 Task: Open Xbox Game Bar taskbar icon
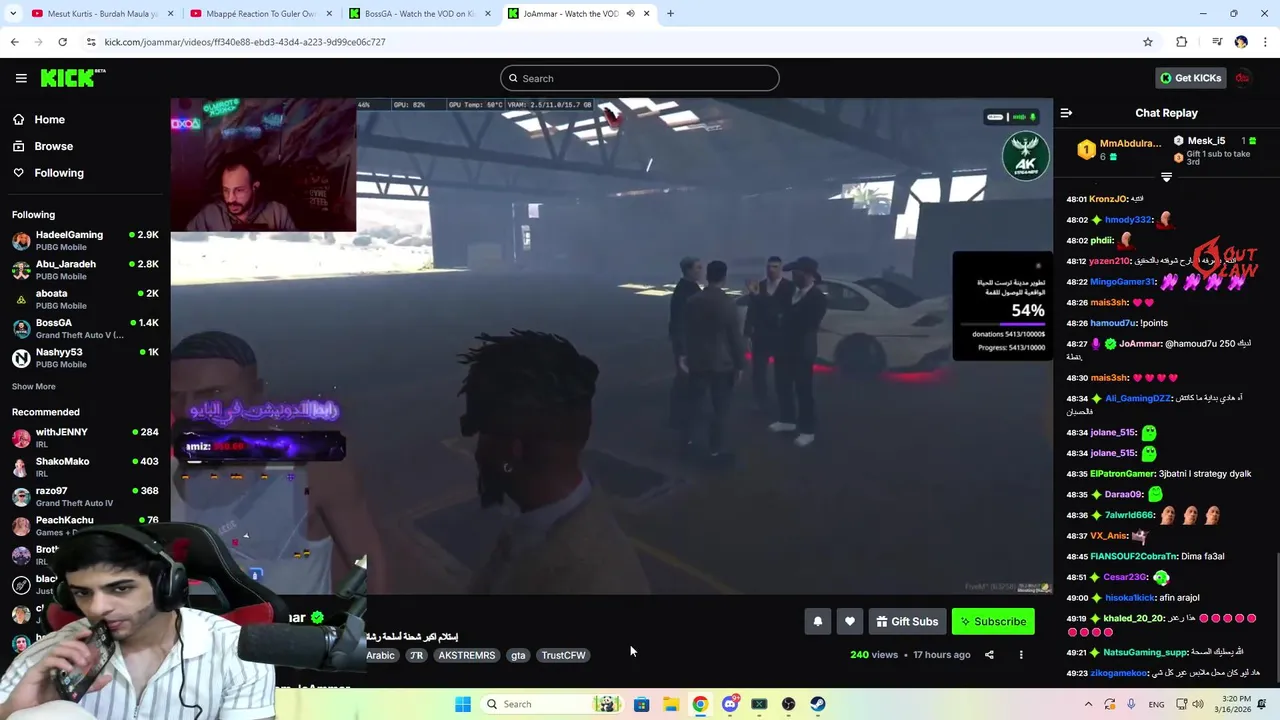(x=759, y=704)
